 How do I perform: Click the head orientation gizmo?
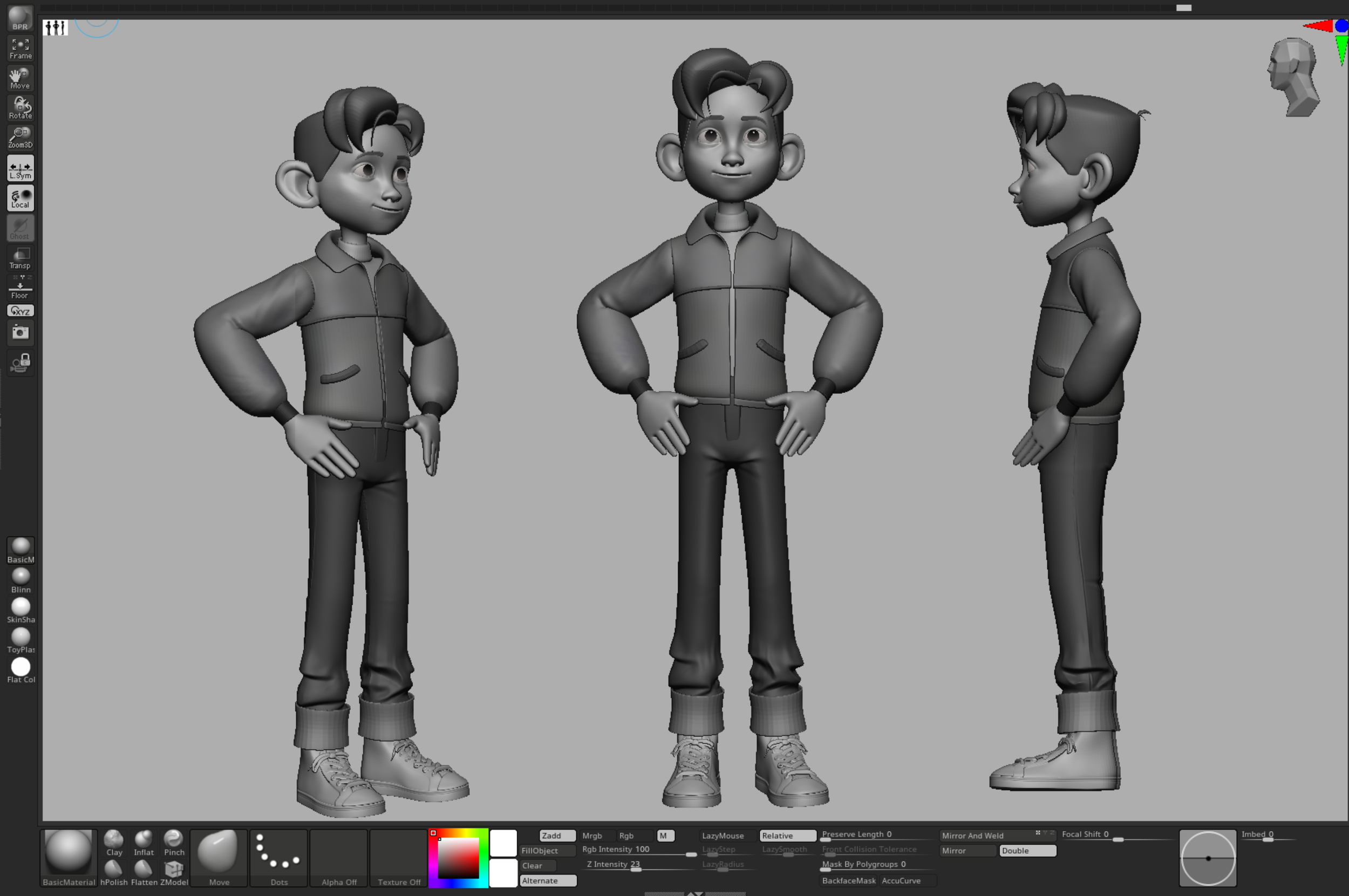point(1293,77)
